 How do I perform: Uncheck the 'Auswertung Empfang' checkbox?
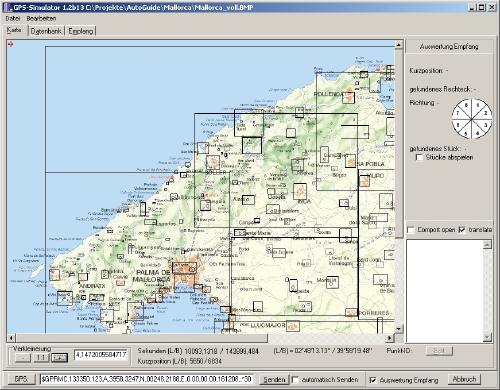tap(373, 380)
